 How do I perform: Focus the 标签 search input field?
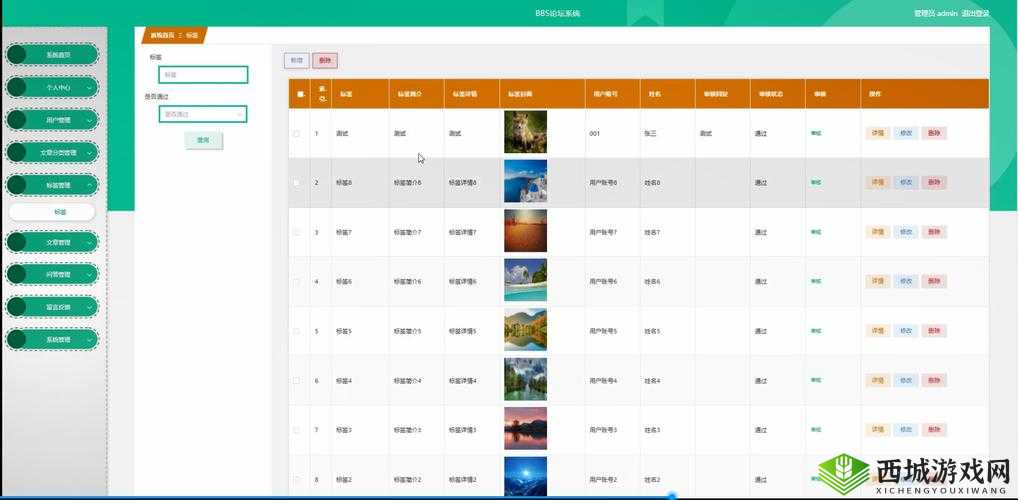tap(203, 74)
